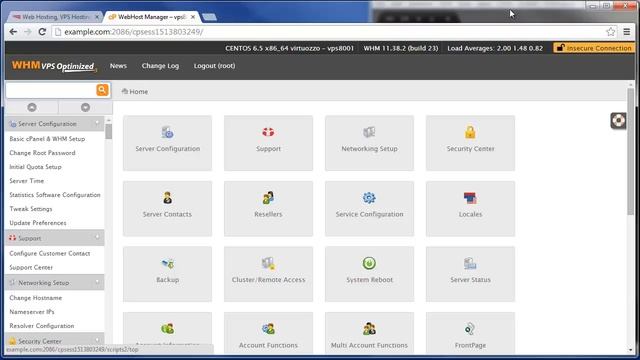
Task: Open the Locales flag icon
Action: coord(470,198)
